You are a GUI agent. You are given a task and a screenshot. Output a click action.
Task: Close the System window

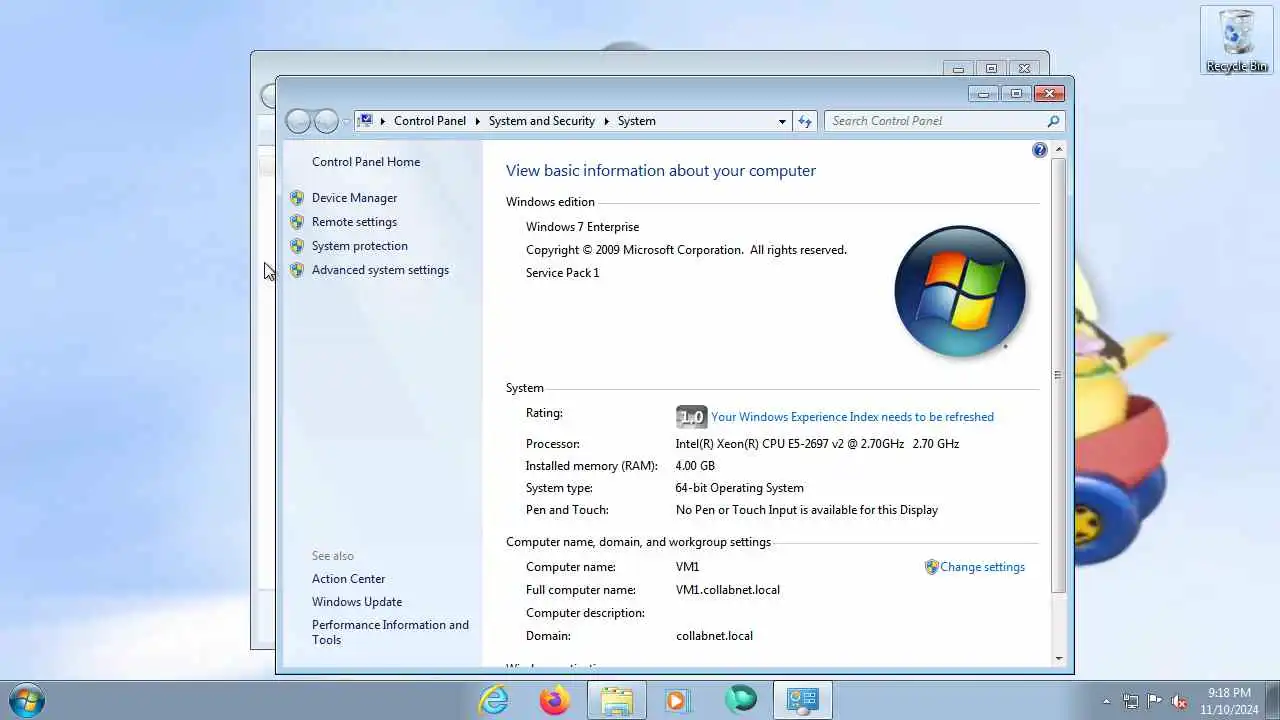[x=1048, y=93]
